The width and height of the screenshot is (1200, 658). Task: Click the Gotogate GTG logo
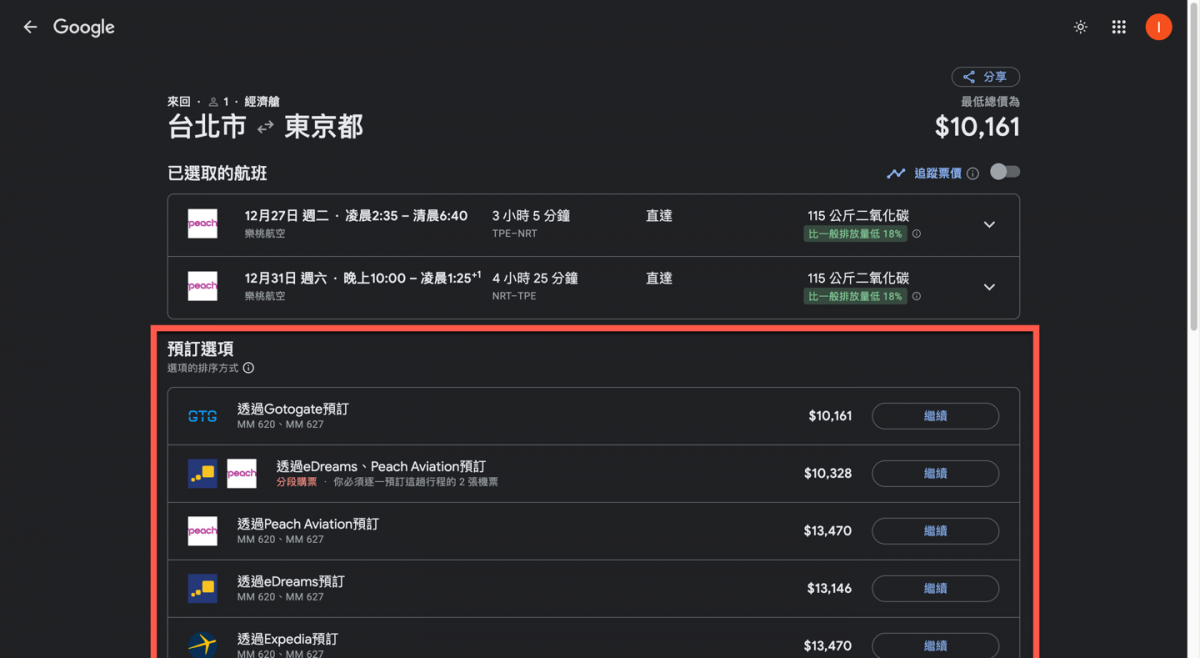(202, 416)
